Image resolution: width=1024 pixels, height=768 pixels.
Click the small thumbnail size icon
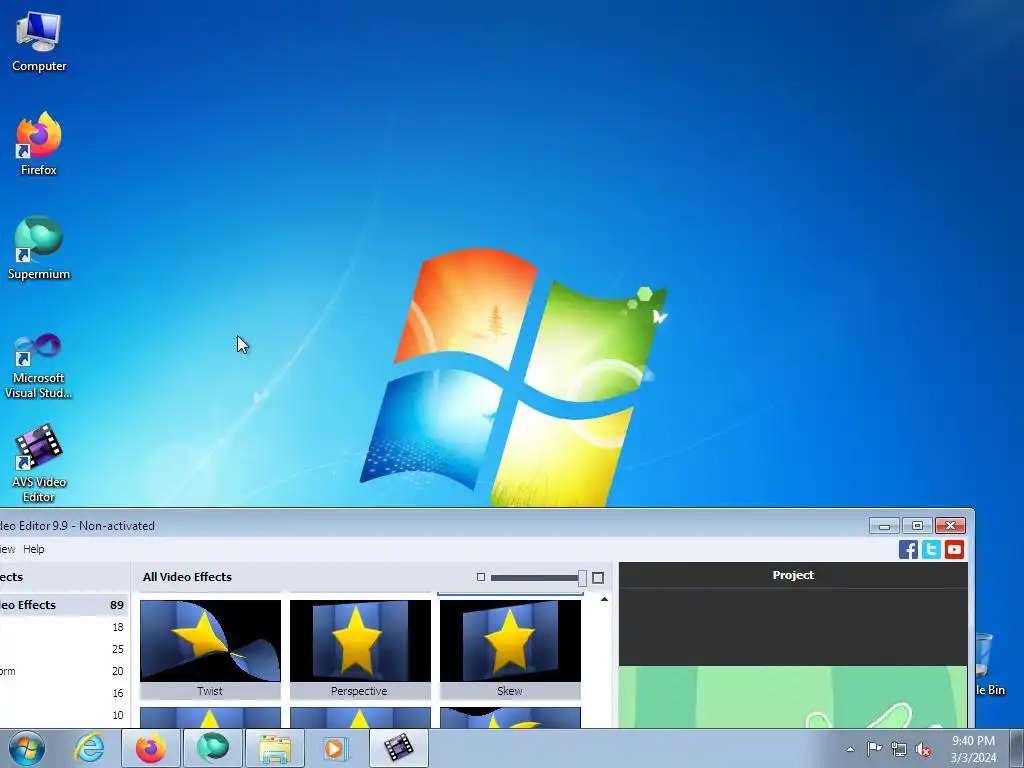coord(481,577)
